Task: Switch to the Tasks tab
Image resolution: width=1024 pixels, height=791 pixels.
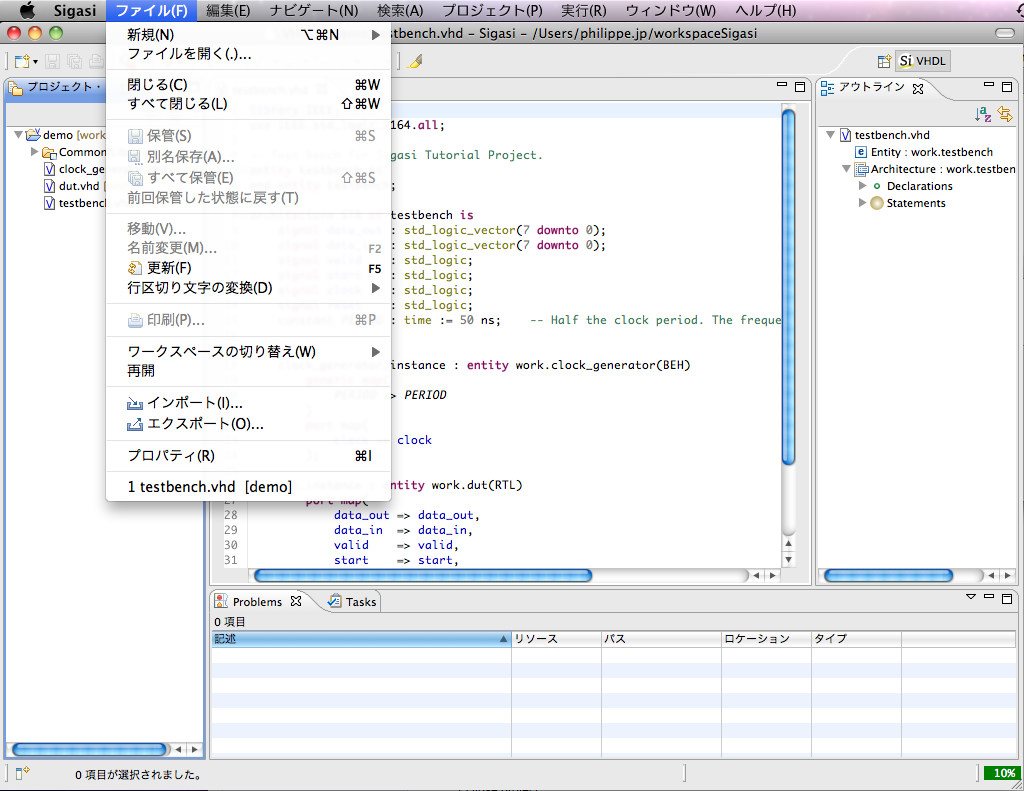Action: tap(353, 602)
